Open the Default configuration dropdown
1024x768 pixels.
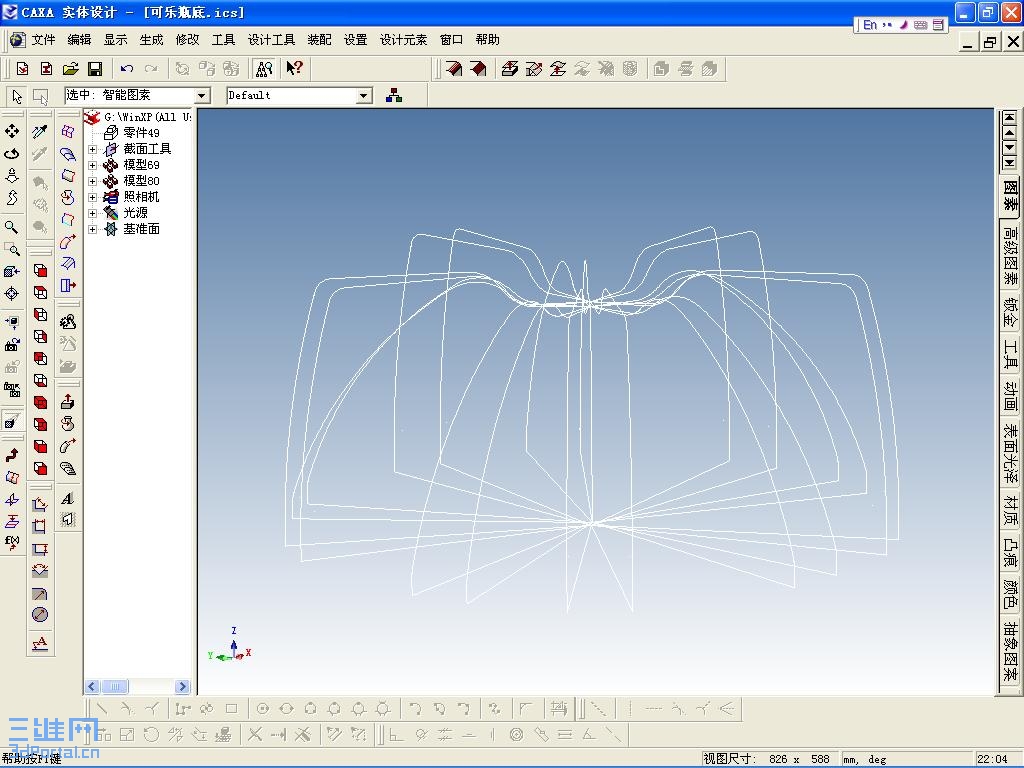[x=364, y=96]
